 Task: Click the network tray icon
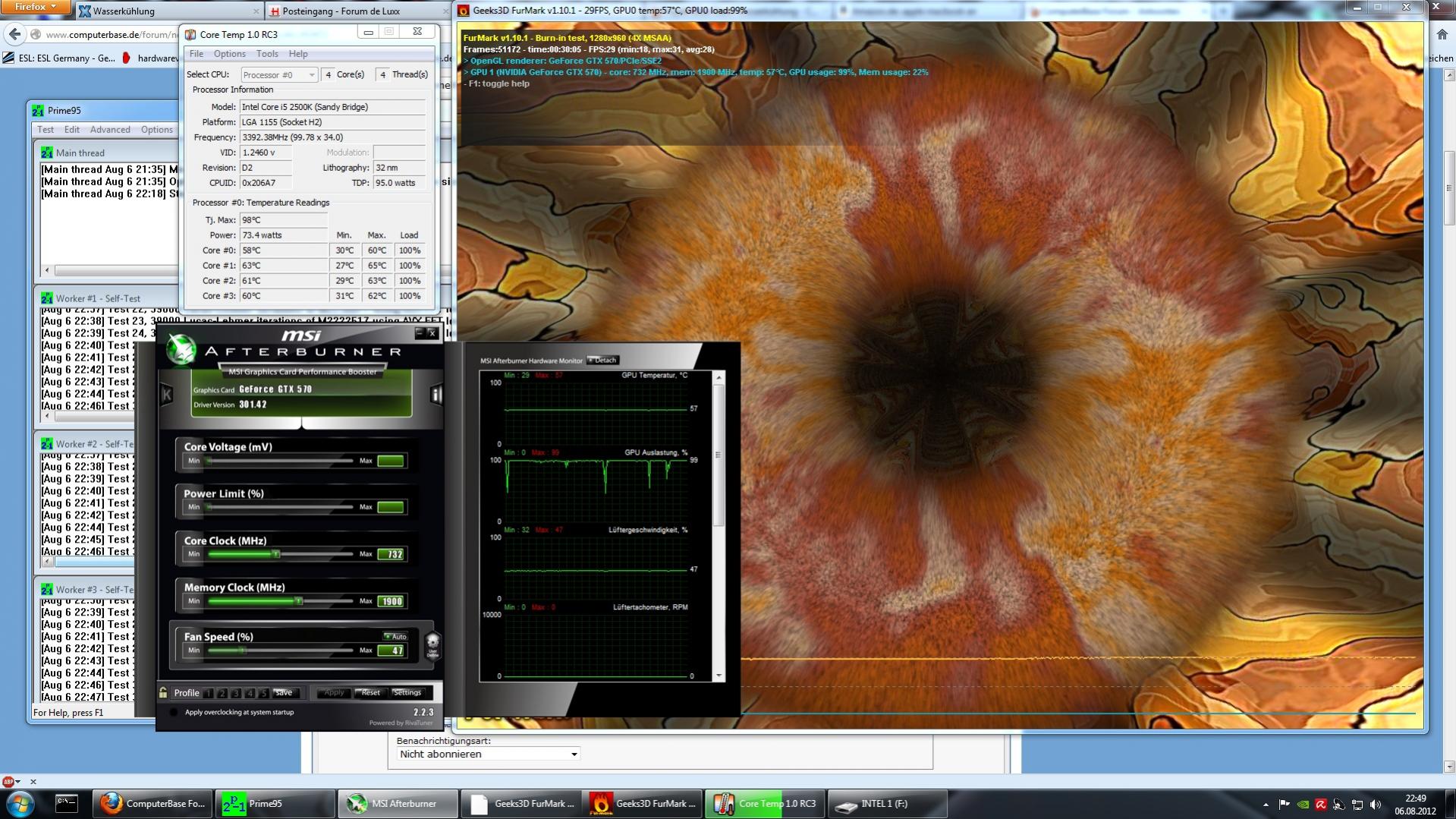[1357, 804]
